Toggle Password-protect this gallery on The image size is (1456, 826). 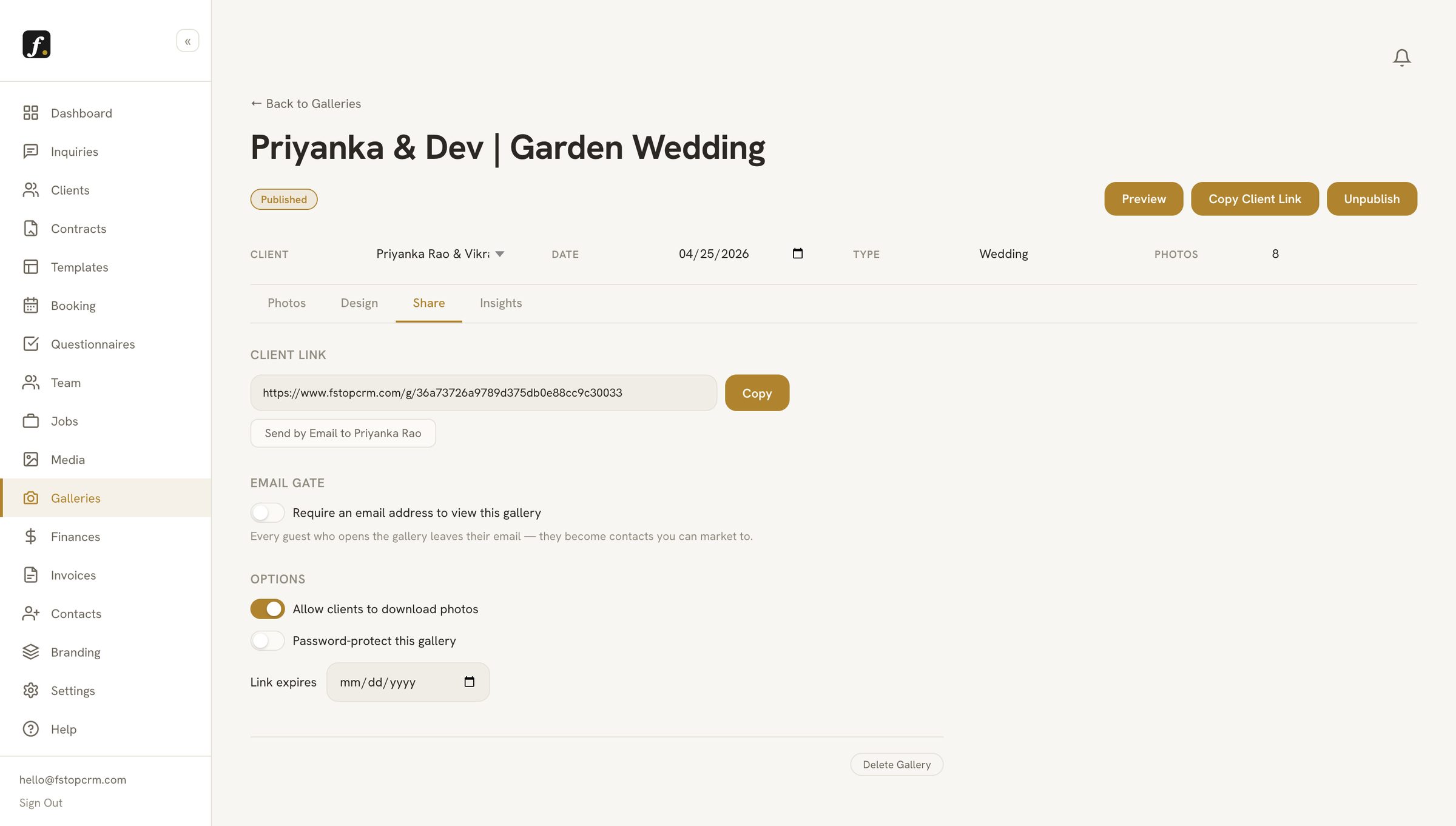coord(268,640)
